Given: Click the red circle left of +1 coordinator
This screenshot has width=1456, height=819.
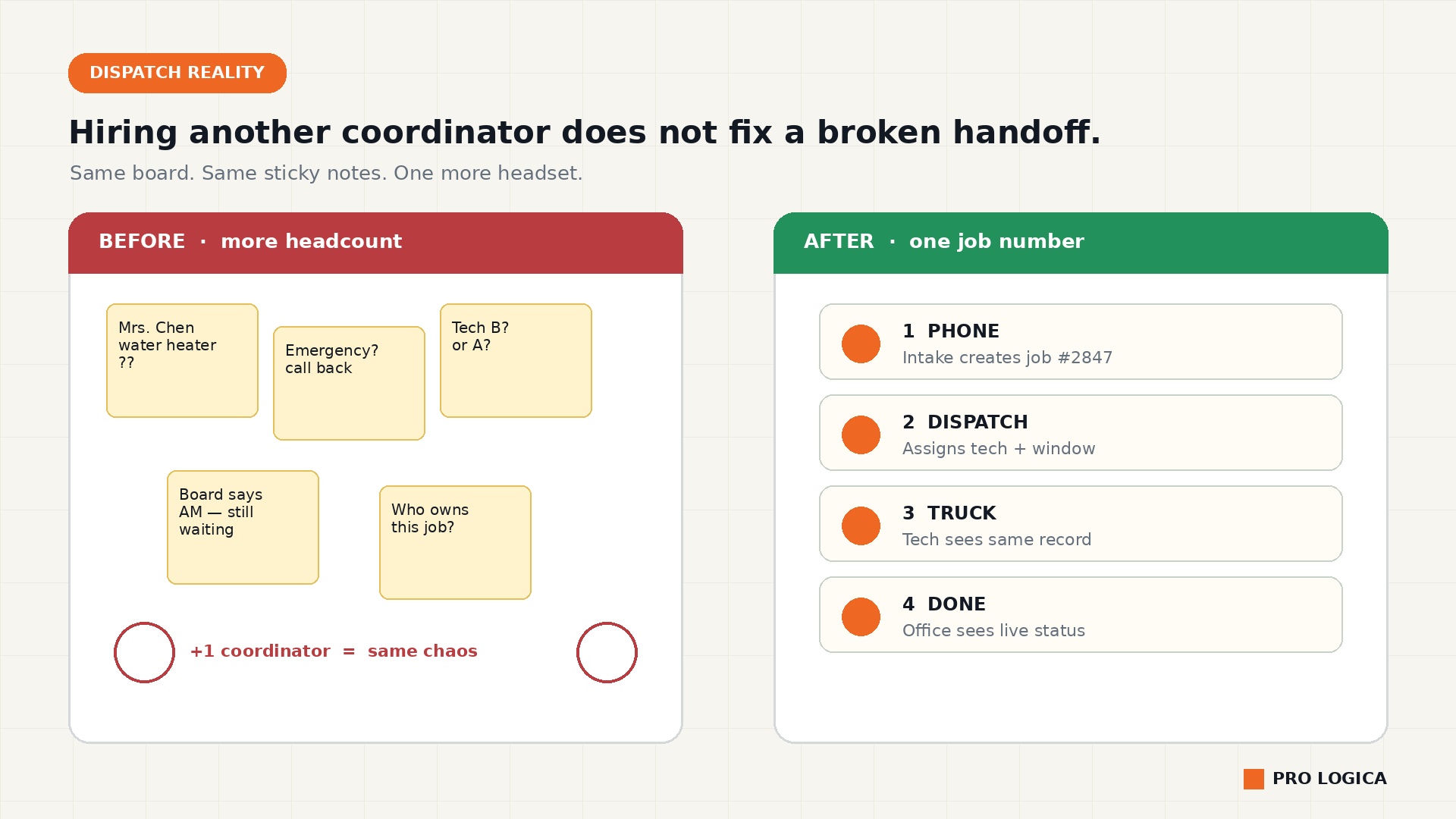Looking at the screenshot, I should [144, 652].
